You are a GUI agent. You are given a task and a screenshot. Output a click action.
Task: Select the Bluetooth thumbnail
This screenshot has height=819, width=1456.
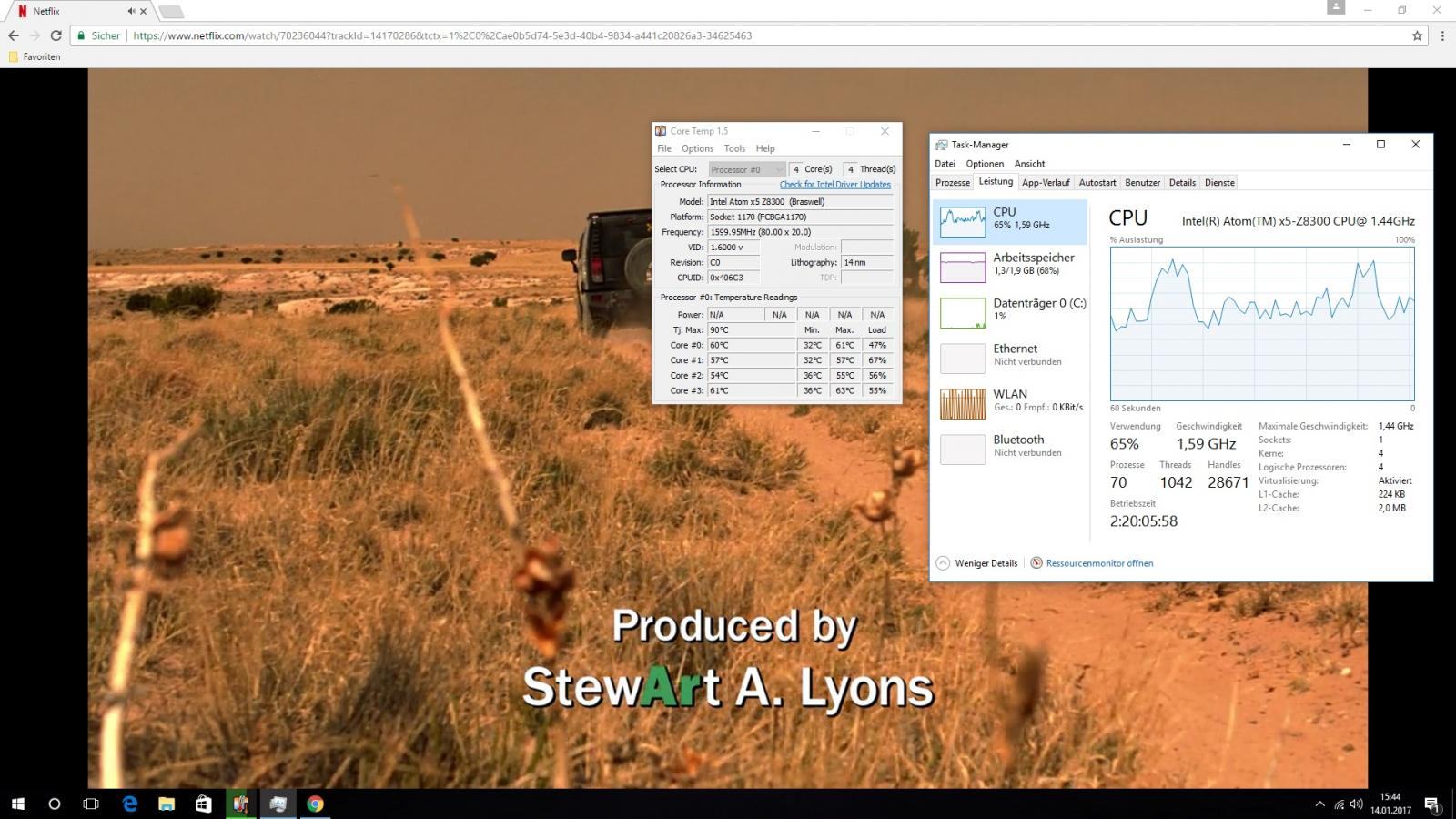click(963, 450)
